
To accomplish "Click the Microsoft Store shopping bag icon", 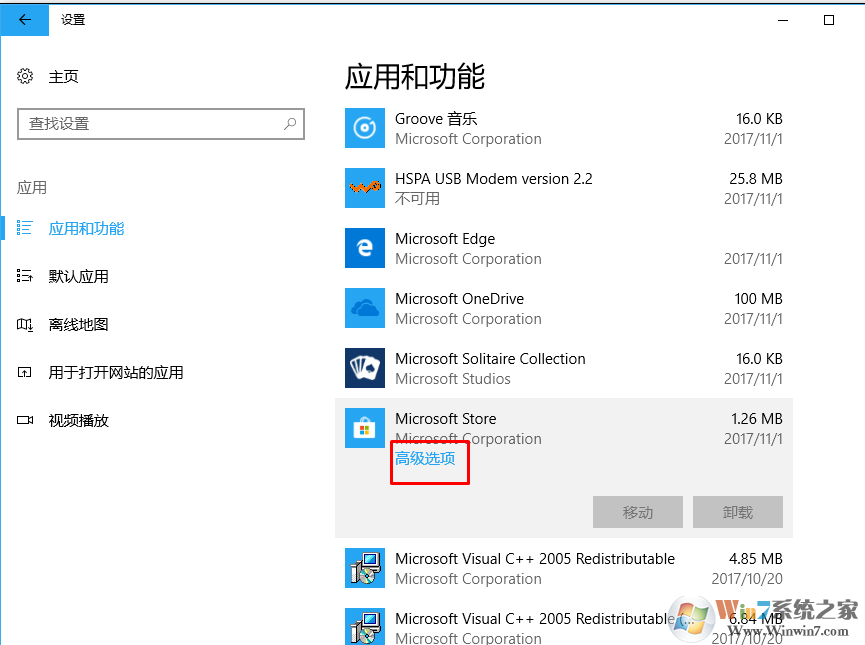I will tap(365, 428).
